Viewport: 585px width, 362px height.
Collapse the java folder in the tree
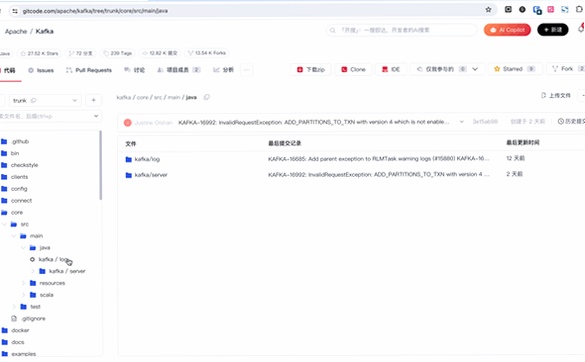23,248
